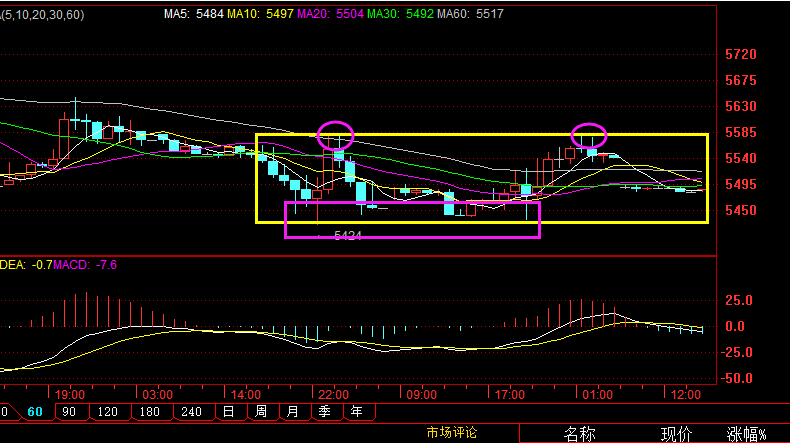This screenshot has width=790, height=443.
Task: Switch to the 120-minute period tab
Action: [x=107, y=412]
